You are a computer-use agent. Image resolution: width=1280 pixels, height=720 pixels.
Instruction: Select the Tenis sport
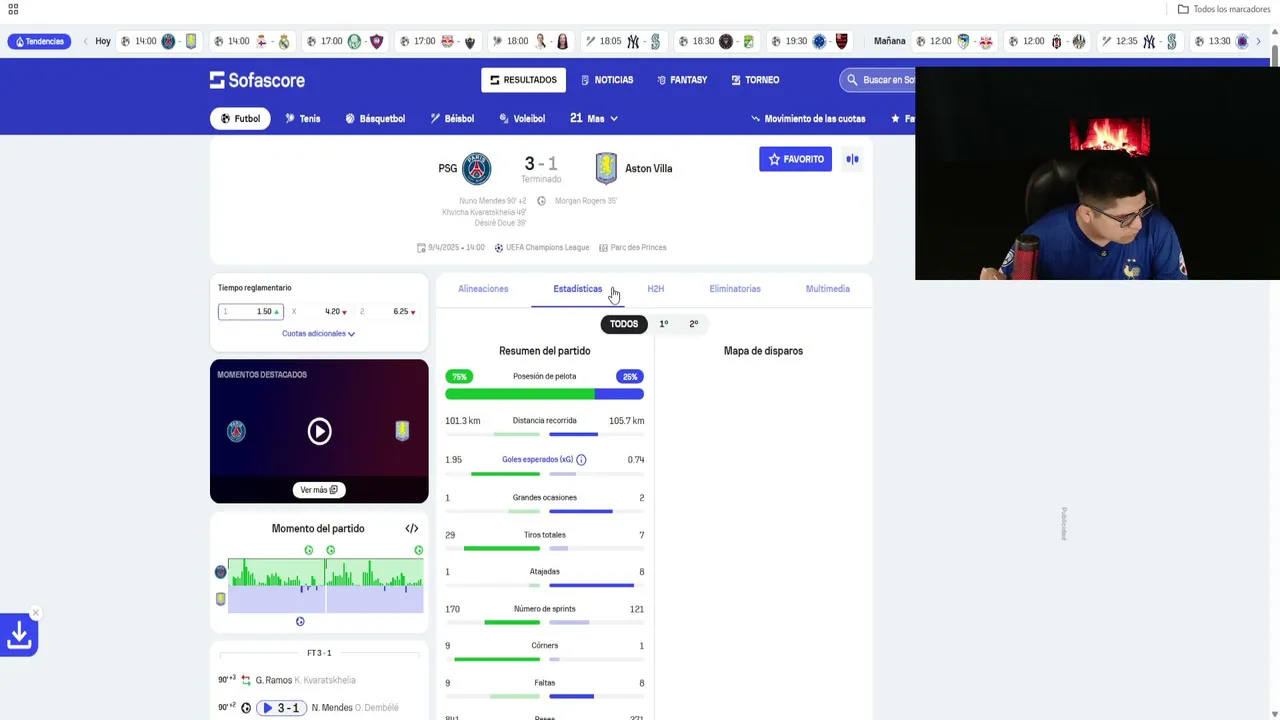303,118
